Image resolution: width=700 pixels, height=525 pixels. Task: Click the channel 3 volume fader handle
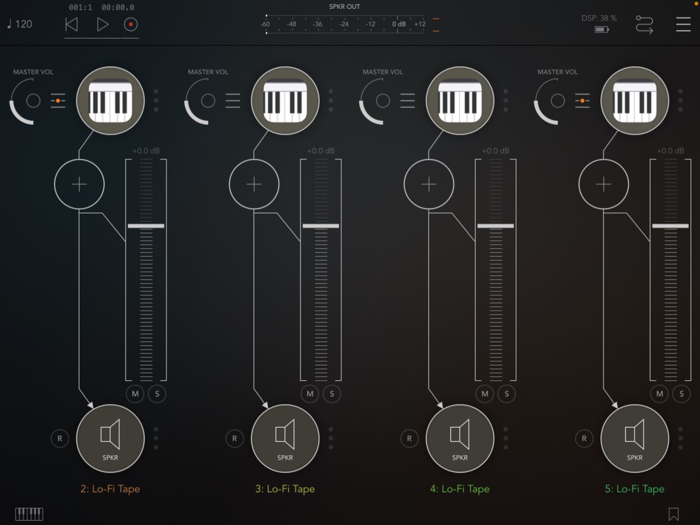pos(321,226)
